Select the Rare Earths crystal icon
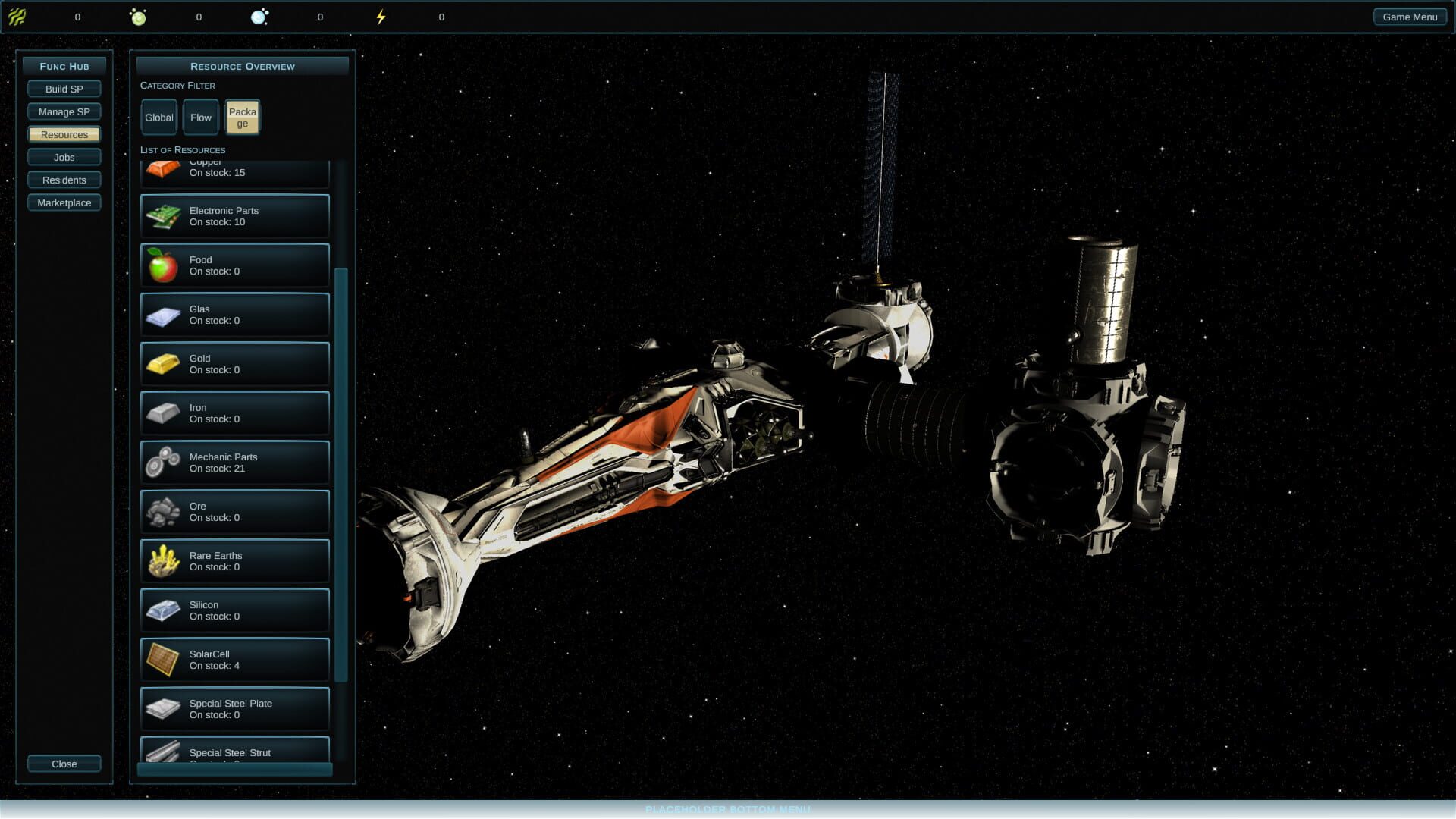Screen dimensions: 1456x819 coord(162,561)
